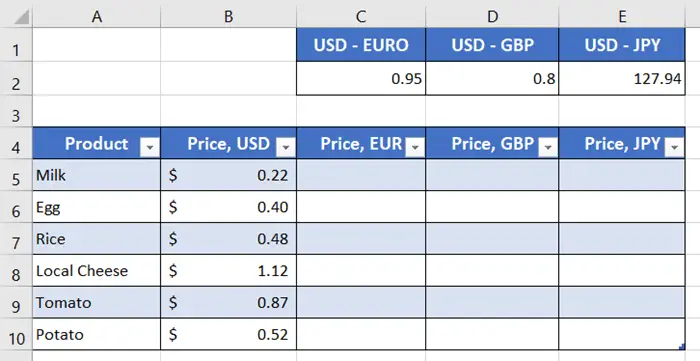Select empty Price, GBP cell for Milk

tap(492, 175)
